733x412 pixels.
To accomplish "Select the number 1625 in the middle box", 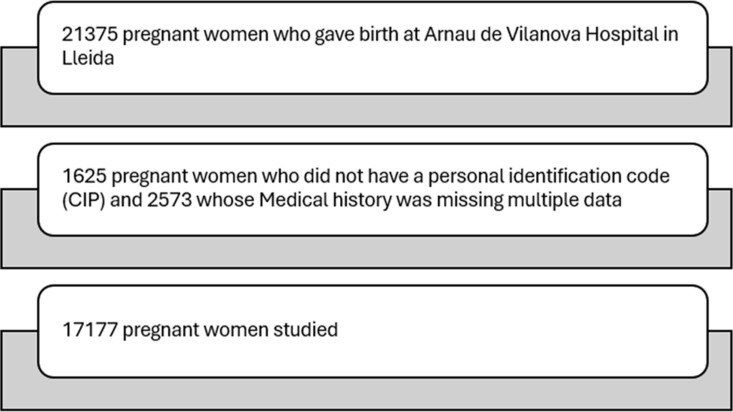I will (85, 176).
